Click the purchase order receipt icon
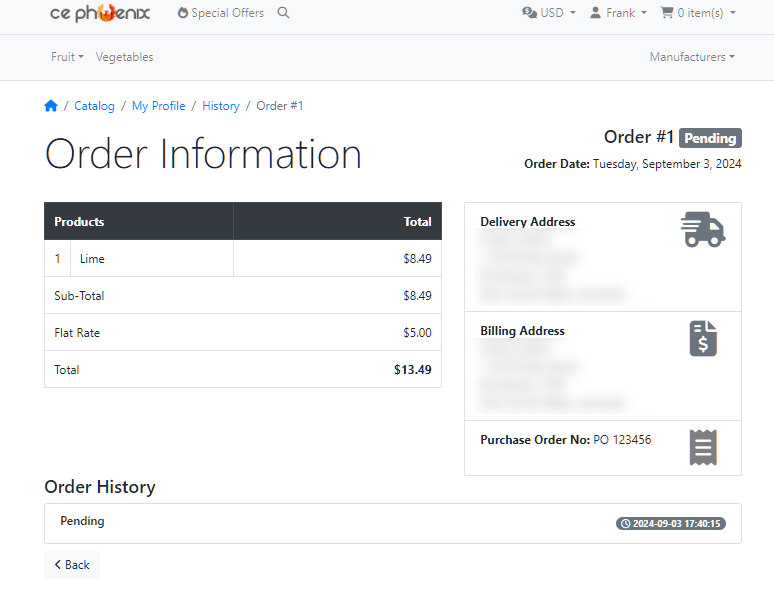 [x=703, y=447]
